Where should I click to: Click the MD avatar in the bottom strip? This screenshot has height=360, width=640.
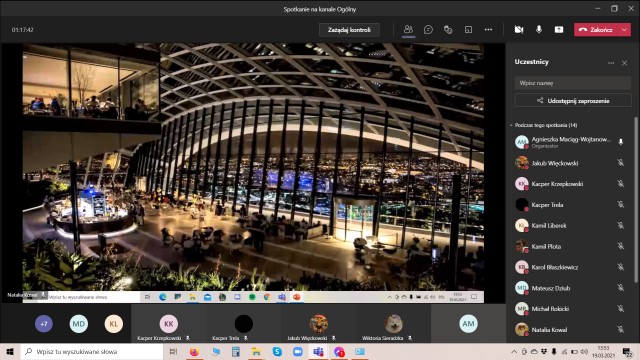pos(78,324)
